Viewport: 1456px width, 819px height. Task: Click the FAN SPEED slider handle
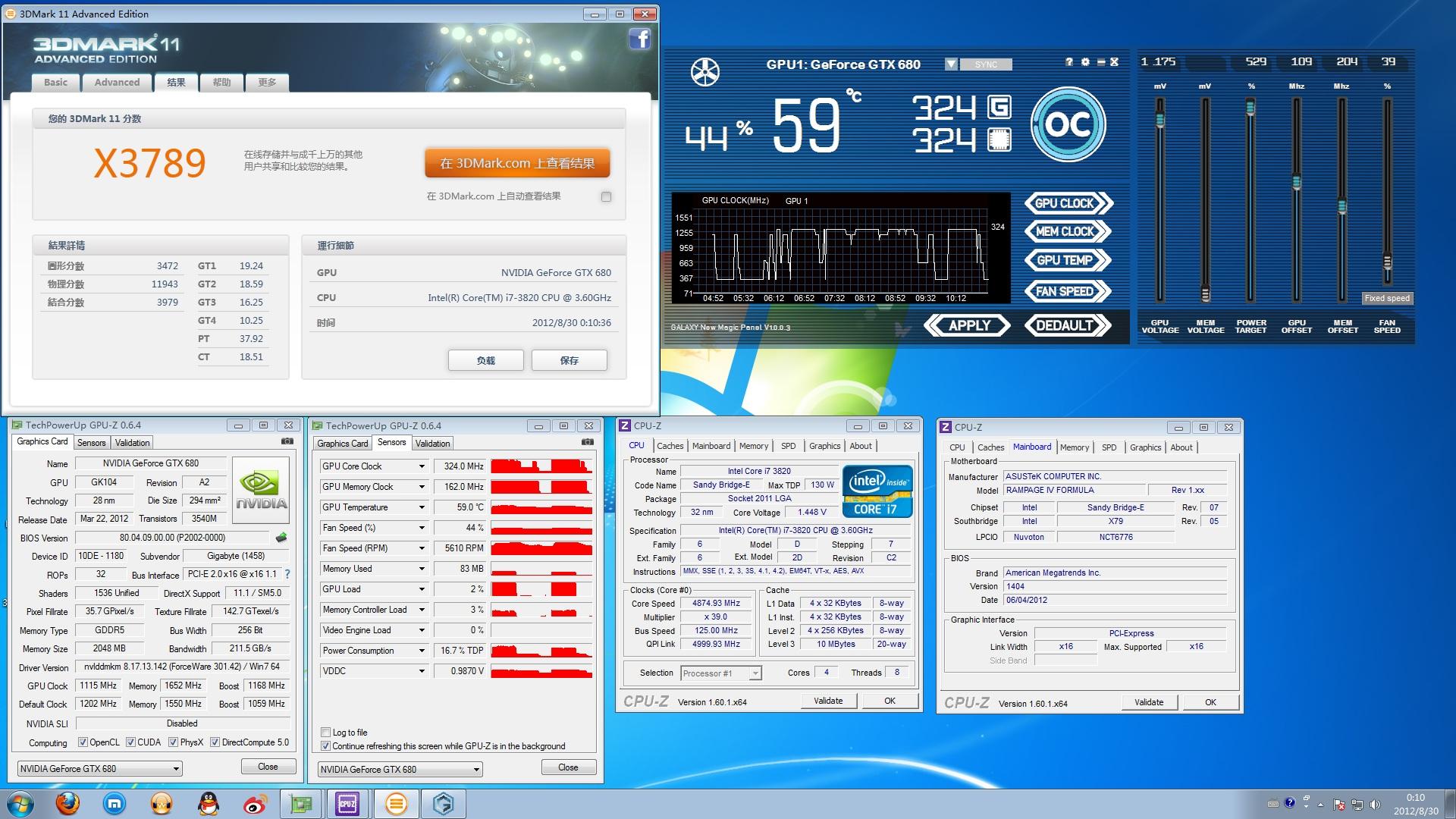point(1387,262)
